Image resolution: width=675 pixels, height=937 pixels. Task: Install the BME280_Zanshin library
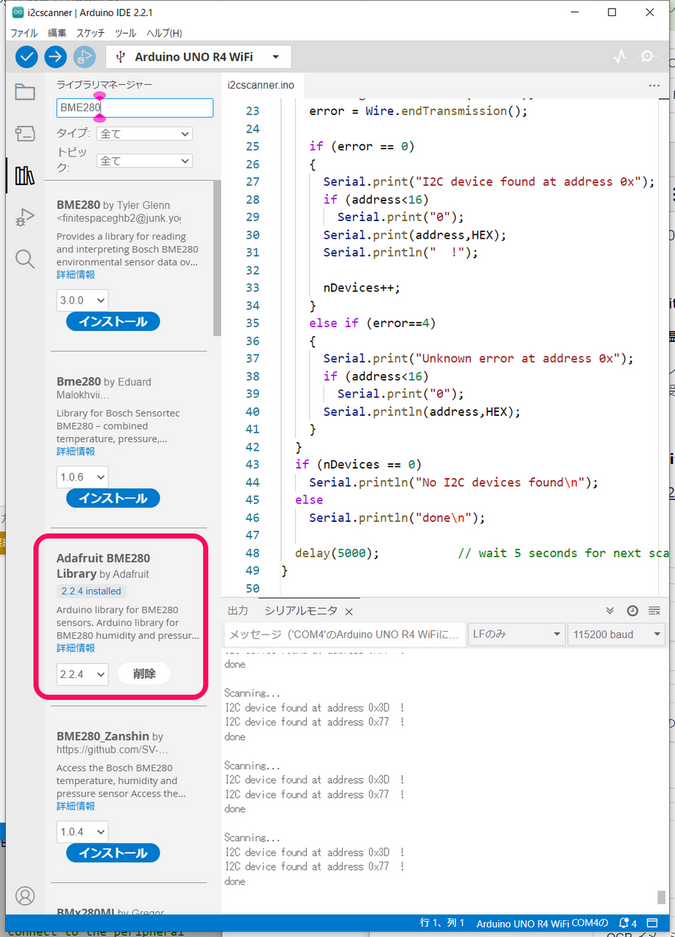(113, 853)
